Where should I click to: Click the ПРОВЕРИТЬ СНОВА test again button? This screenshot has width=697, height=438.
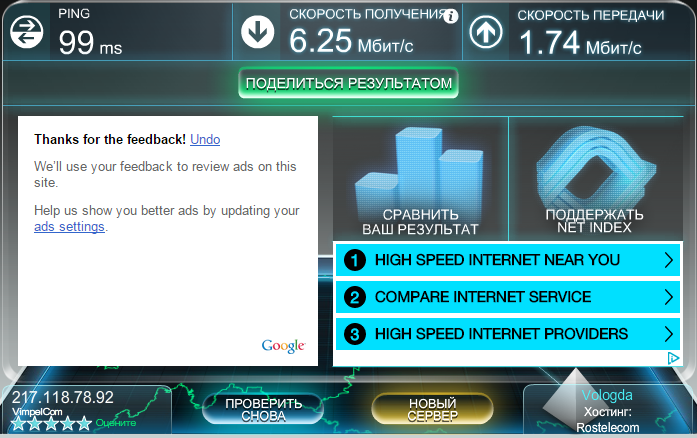[x=263, y=409]
